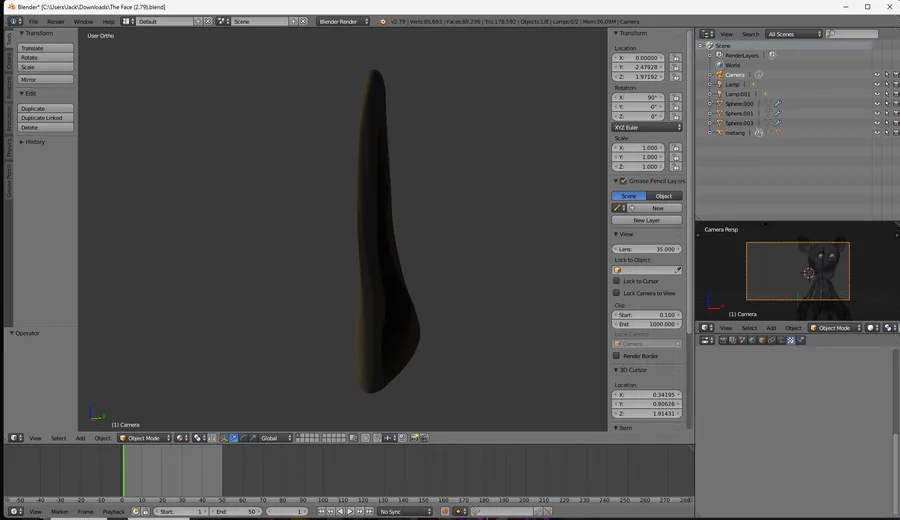
Task: Open the Object Mode dropdown in main viewport
Action: tap(144, 438)
